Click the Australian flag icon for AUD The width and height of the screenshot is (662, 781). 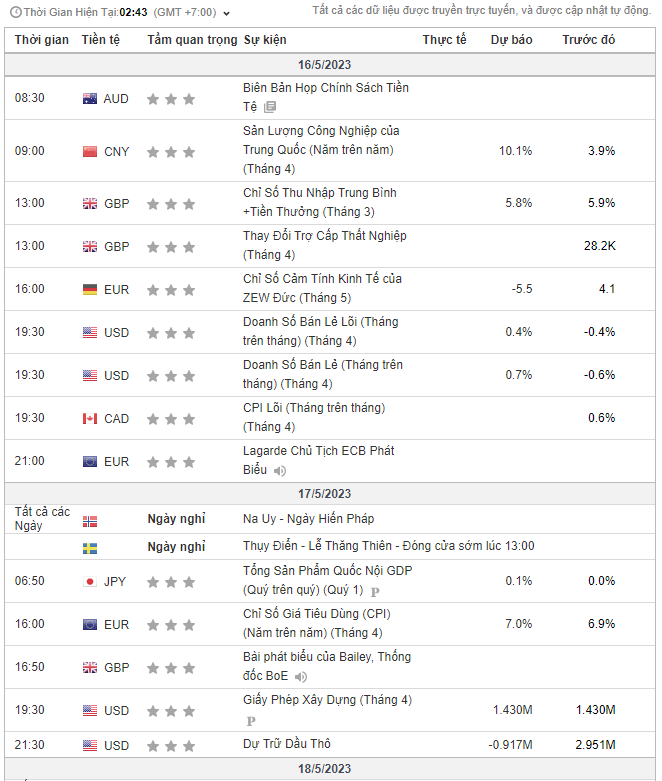pyautogui.click(x=90, y=99)
